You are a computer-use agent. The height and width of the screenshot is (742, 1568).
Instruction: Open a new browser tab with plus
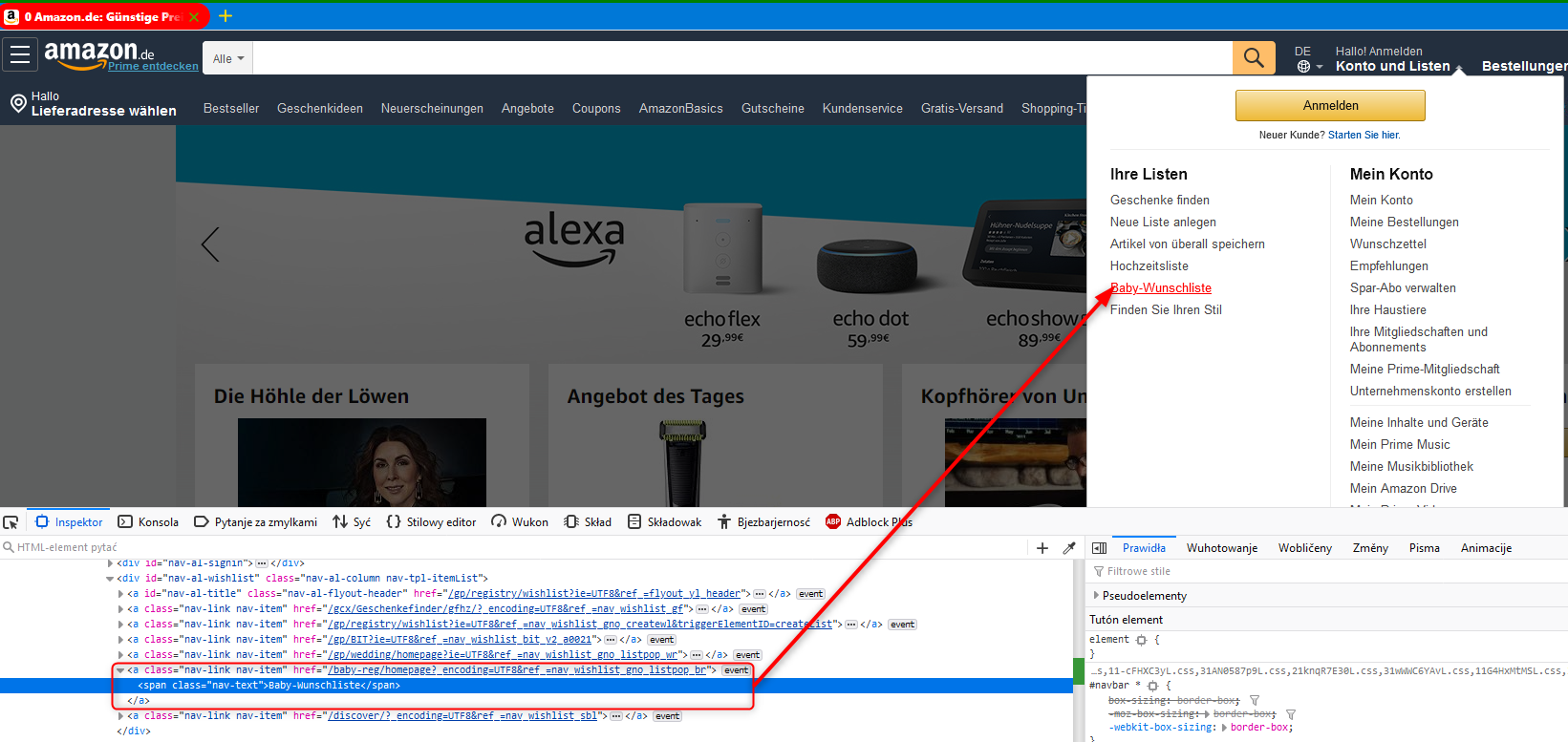pos(226,16)
